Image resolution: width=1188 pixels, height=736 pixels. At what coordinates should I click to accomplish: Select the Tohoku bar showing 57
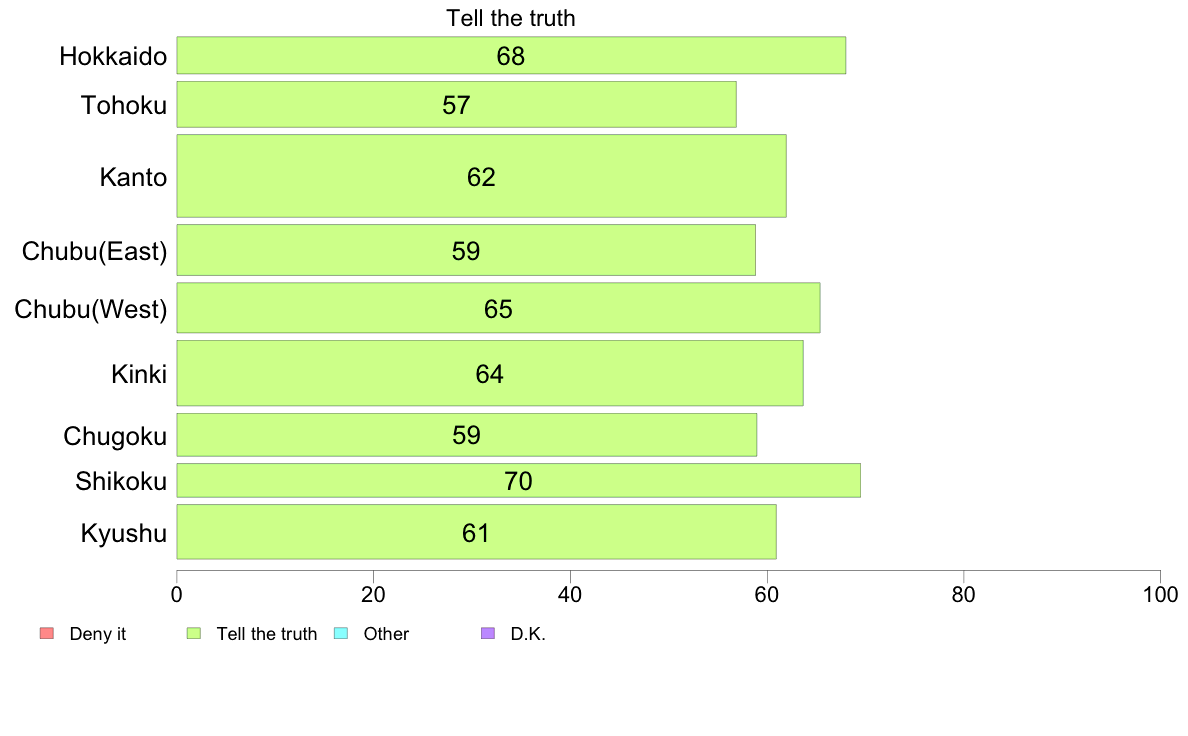pos(457,105)
